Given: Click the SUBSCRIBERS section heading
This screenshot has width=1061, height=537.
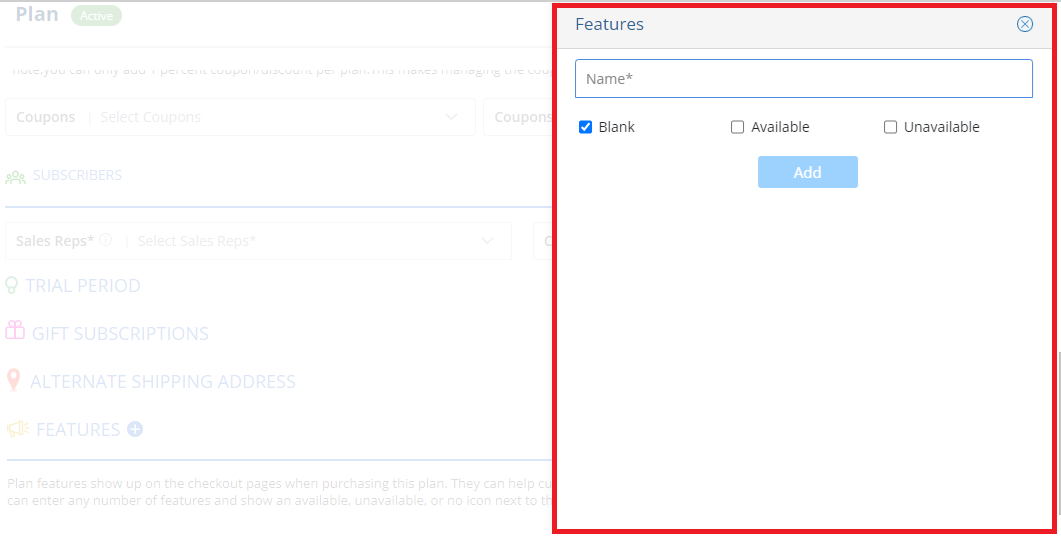Looking at the screenshot, I should point(77,175).
